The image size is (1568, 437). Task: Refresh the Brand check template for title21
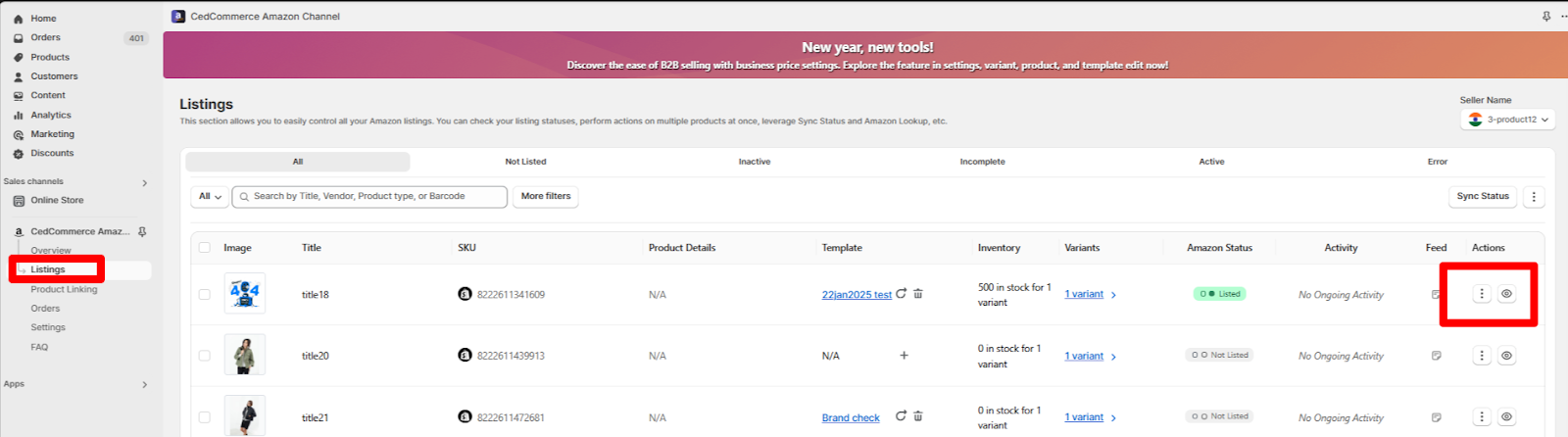click(x=901, y=416)
